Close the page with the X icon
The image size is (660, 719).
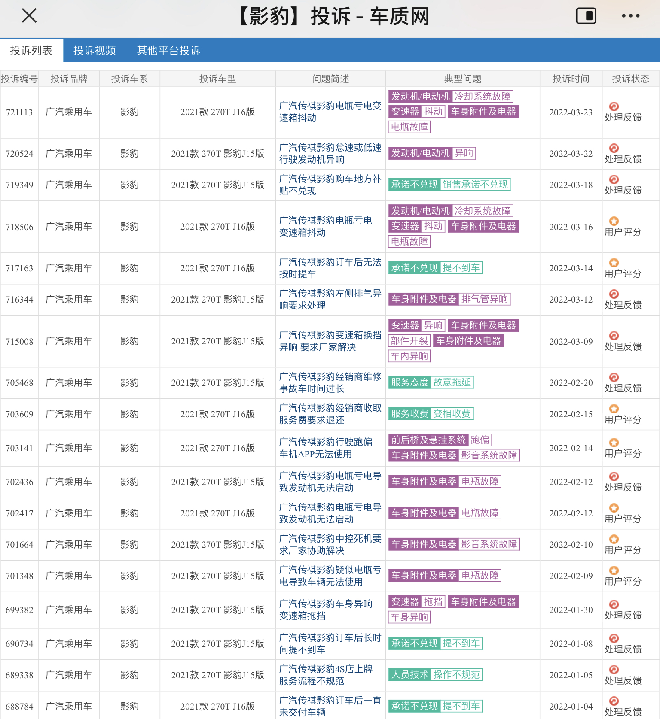tap(29, 16)
